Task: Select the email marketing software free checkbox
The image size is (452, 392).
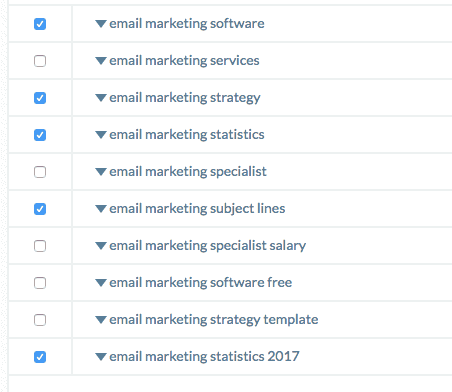Action: [40, 283]
